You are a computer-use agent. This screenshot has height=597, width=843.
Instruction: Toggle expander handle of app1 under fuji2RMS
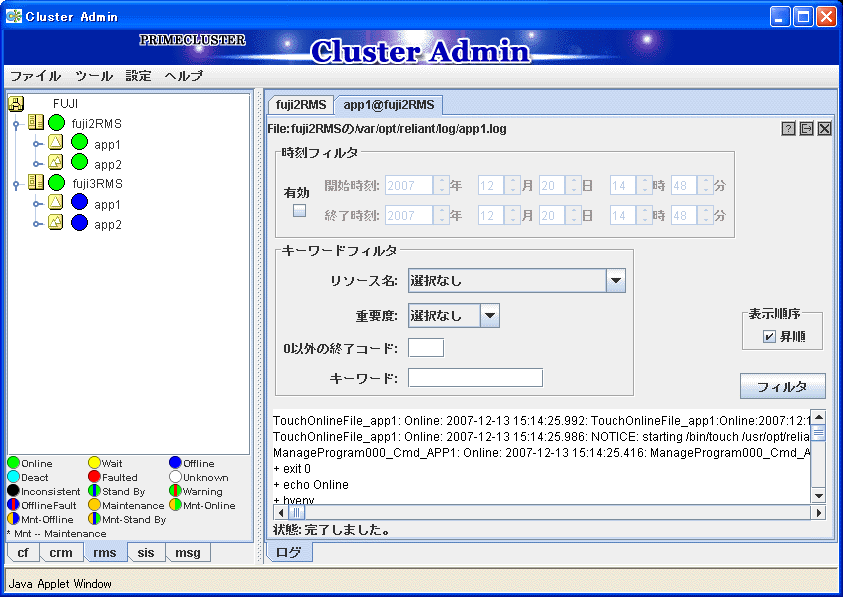tap(37, 144)
